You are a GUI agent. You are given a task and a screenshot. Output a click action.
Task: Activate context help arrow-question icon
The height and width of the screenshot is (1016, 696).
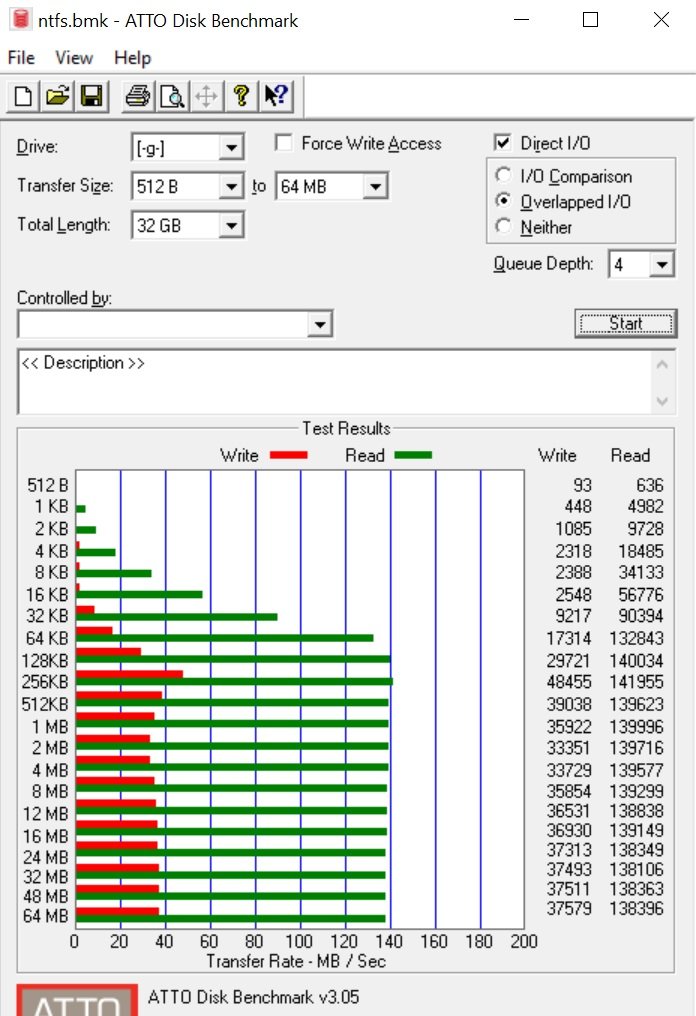coord(276,97)
